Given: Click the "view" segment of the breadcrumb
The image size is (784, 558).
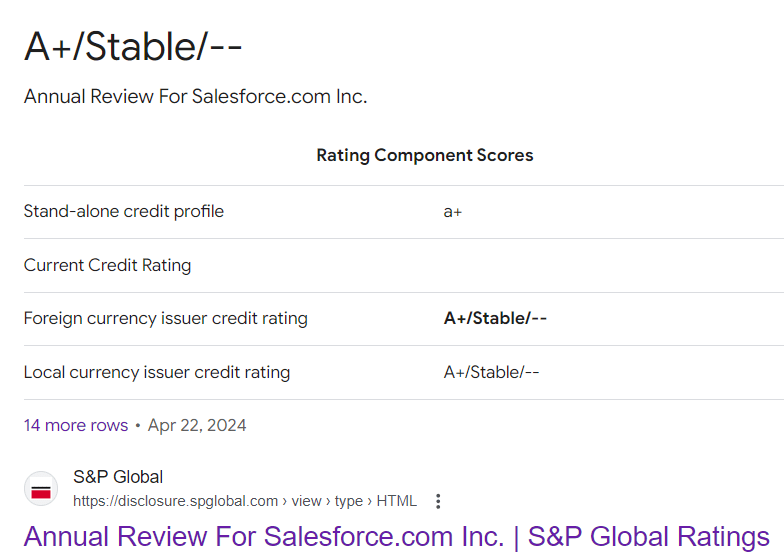Looking at the screenshot, I should tap(306, 500).
